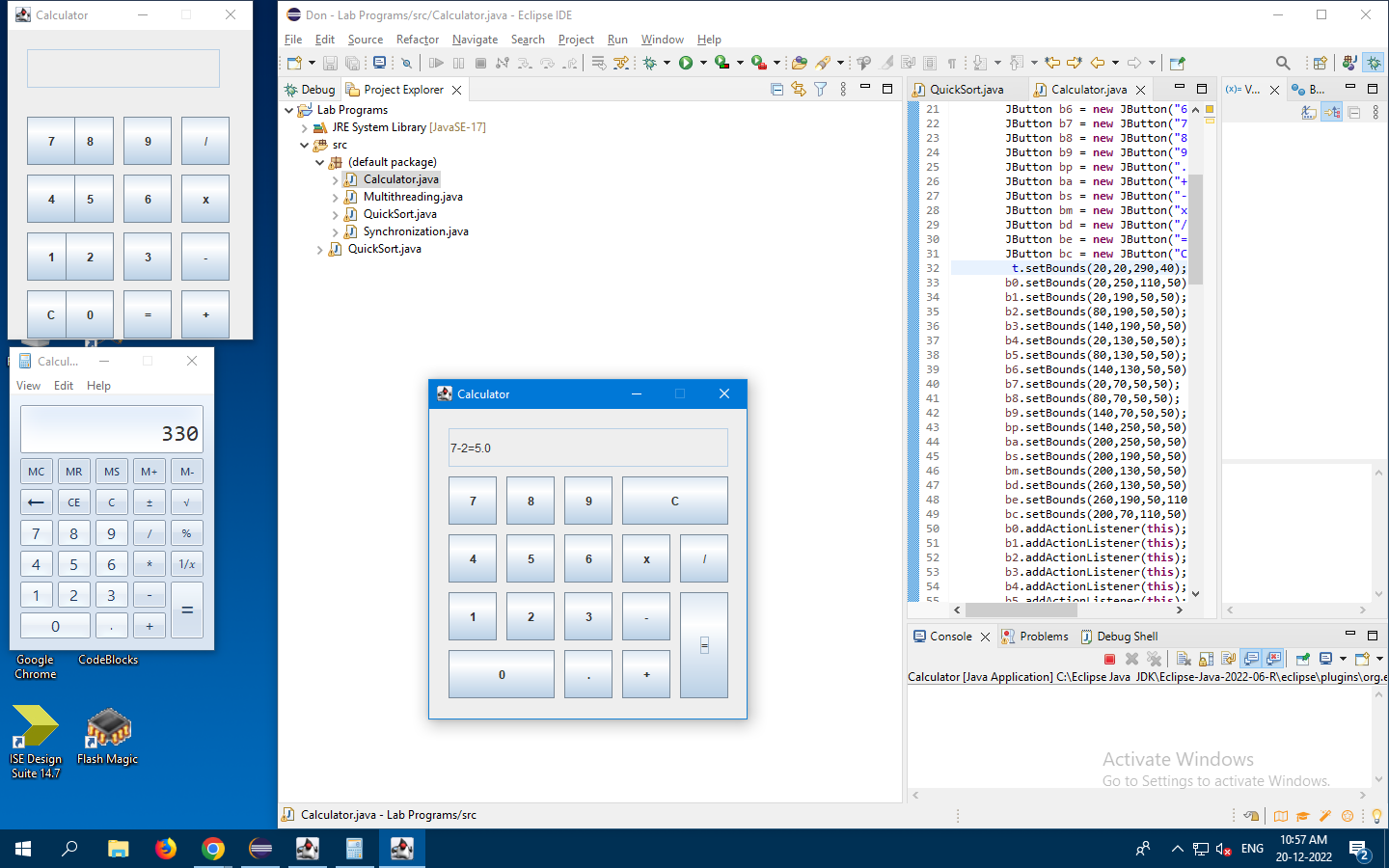1389x868 pixels.
Task: Click the + button in front Calculator window
Action: 646,674
